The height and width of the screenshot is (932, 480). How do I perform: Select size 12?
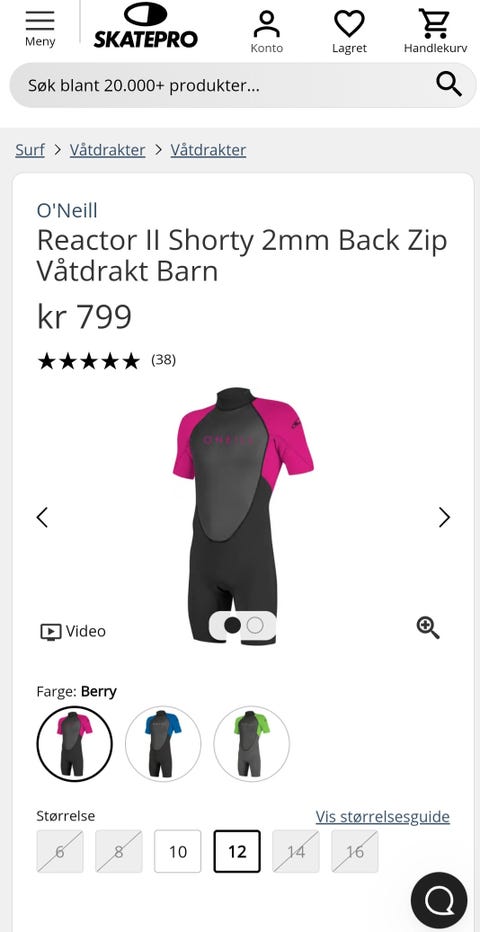click(x=237, y=852)
